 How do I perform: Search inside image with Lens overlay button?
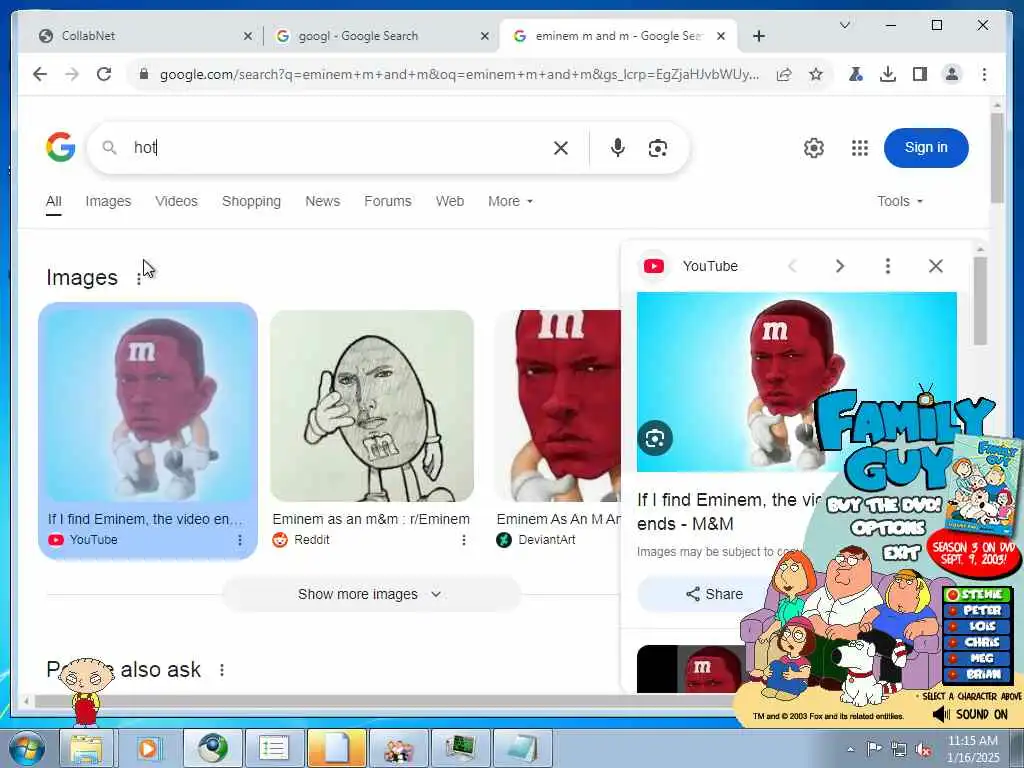pos(655,438)
